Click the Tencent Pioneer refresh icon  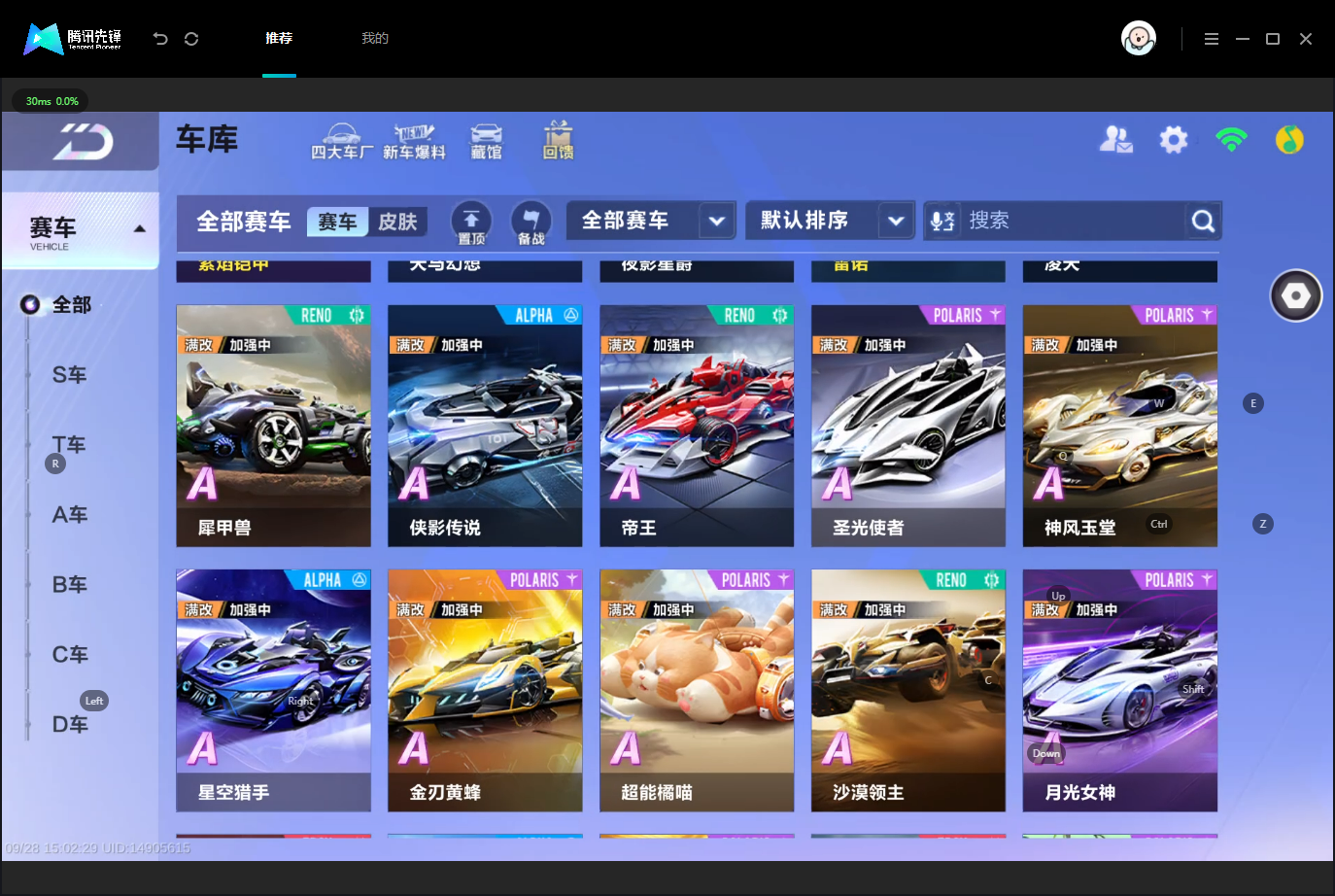click(191, 39)
